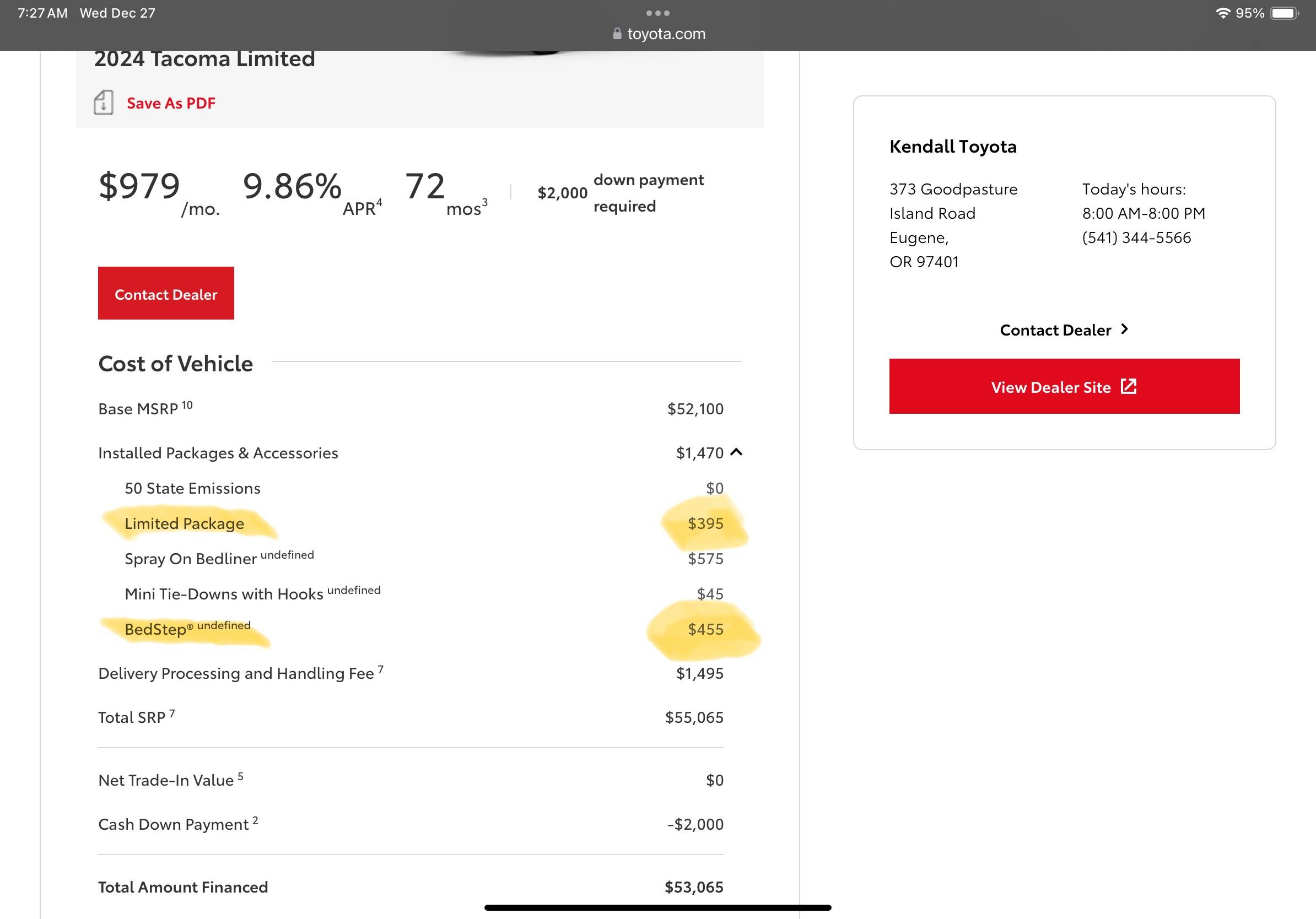1316x919 pixels.
Task: Click today's hours 8:00 AM-8:00 PM
Action: coord(1144,213)
